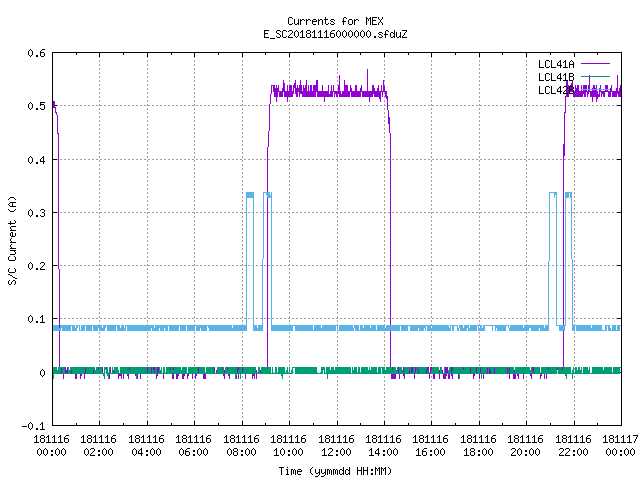The width and height of the screenshot is (640, 480).
Task: Click the 0.4 y-axis tick label
Action: point(36,160)
